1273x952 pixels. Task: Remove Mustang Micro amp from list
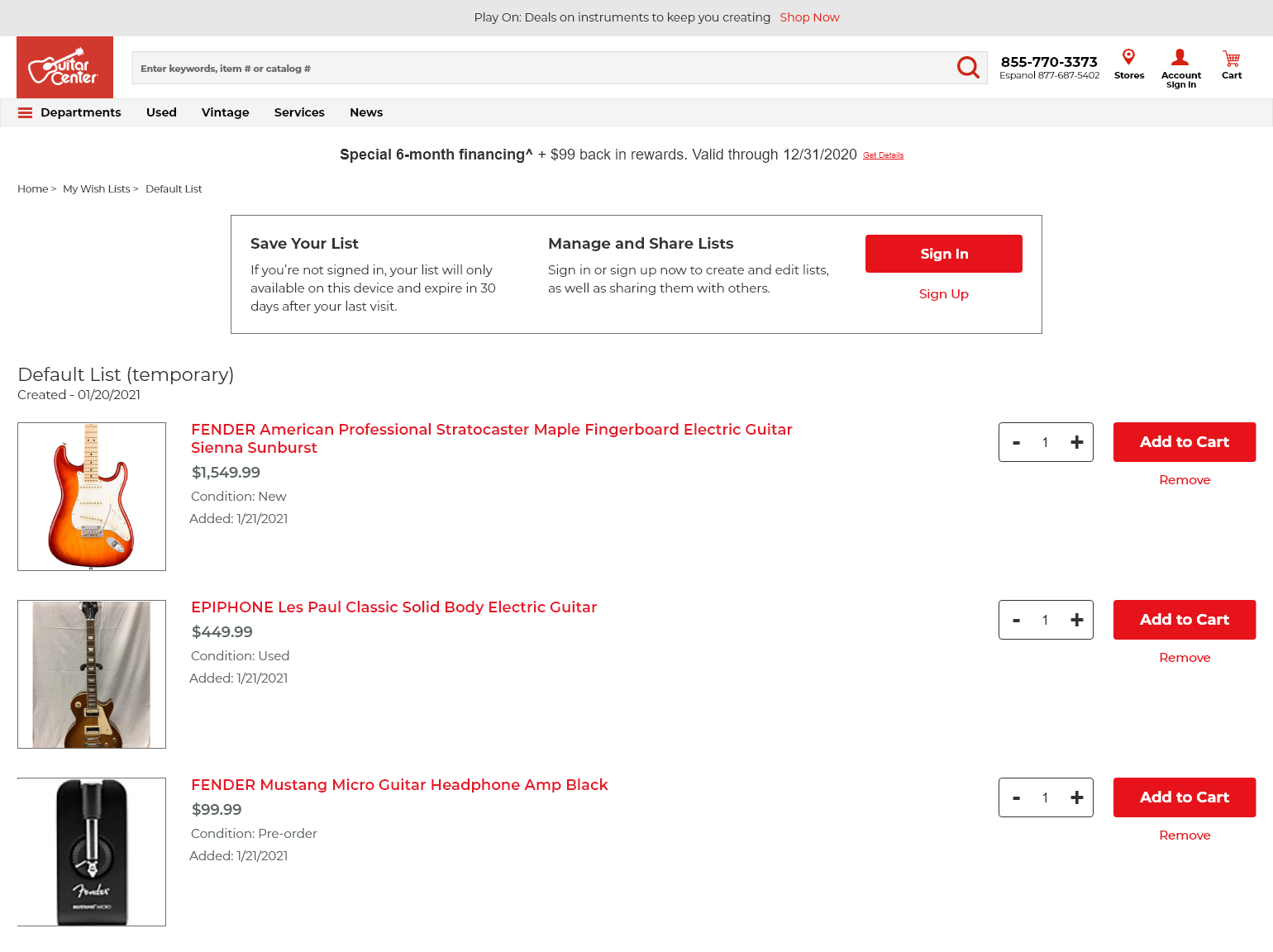click(1185, 835)
